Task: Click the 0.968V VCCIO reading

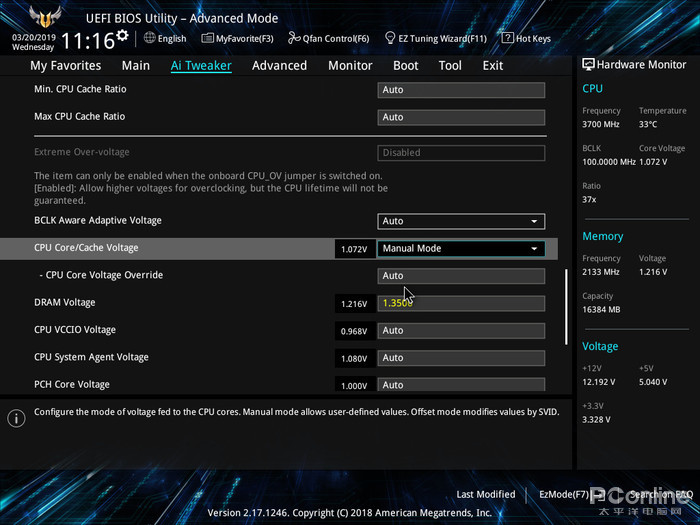Action: point(354,331)
